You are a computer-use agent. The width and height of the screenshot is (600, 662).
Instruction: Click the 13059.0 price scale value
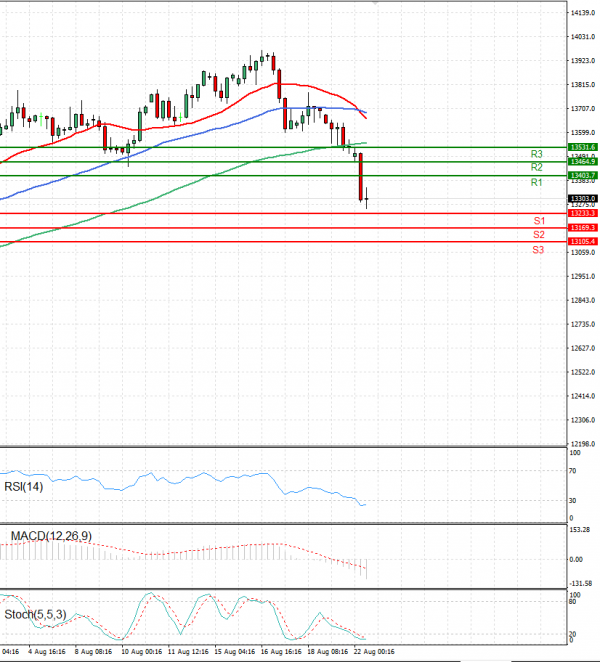pyautogui.click(x=583, y=252)
